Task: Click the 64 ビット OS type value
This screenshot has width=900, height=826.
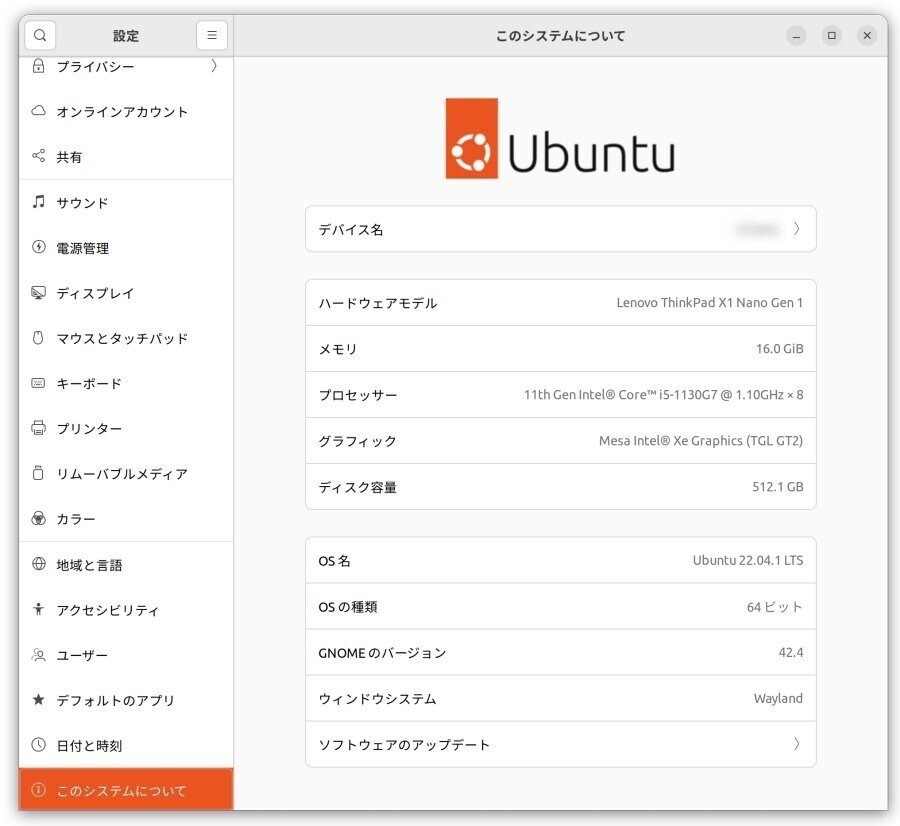Action: (x=774, y=607)
